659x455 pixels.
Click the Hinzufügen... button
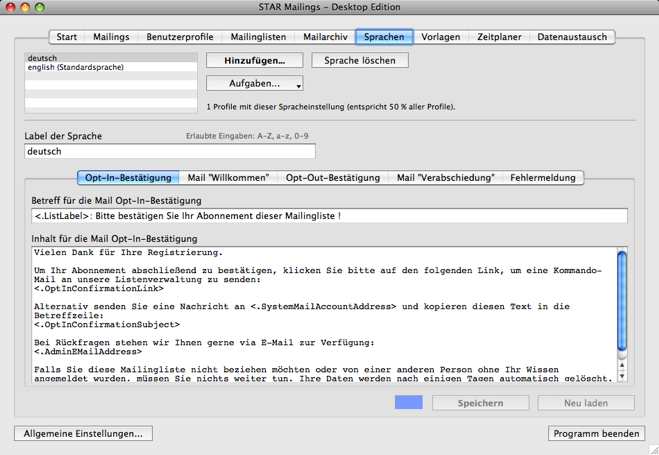254,60
